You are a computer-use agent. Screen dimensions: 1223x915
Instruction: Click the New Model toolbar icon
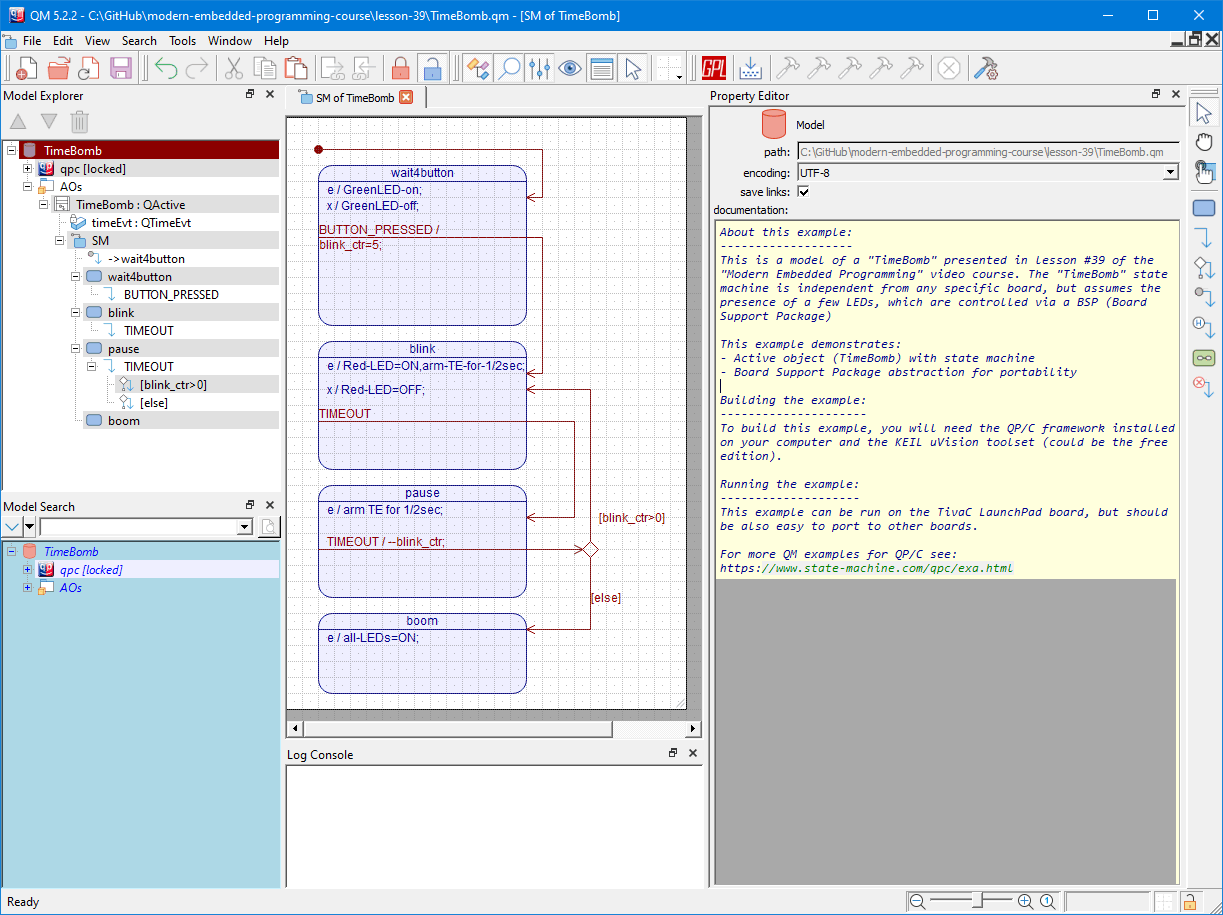(x=27, y=68)
